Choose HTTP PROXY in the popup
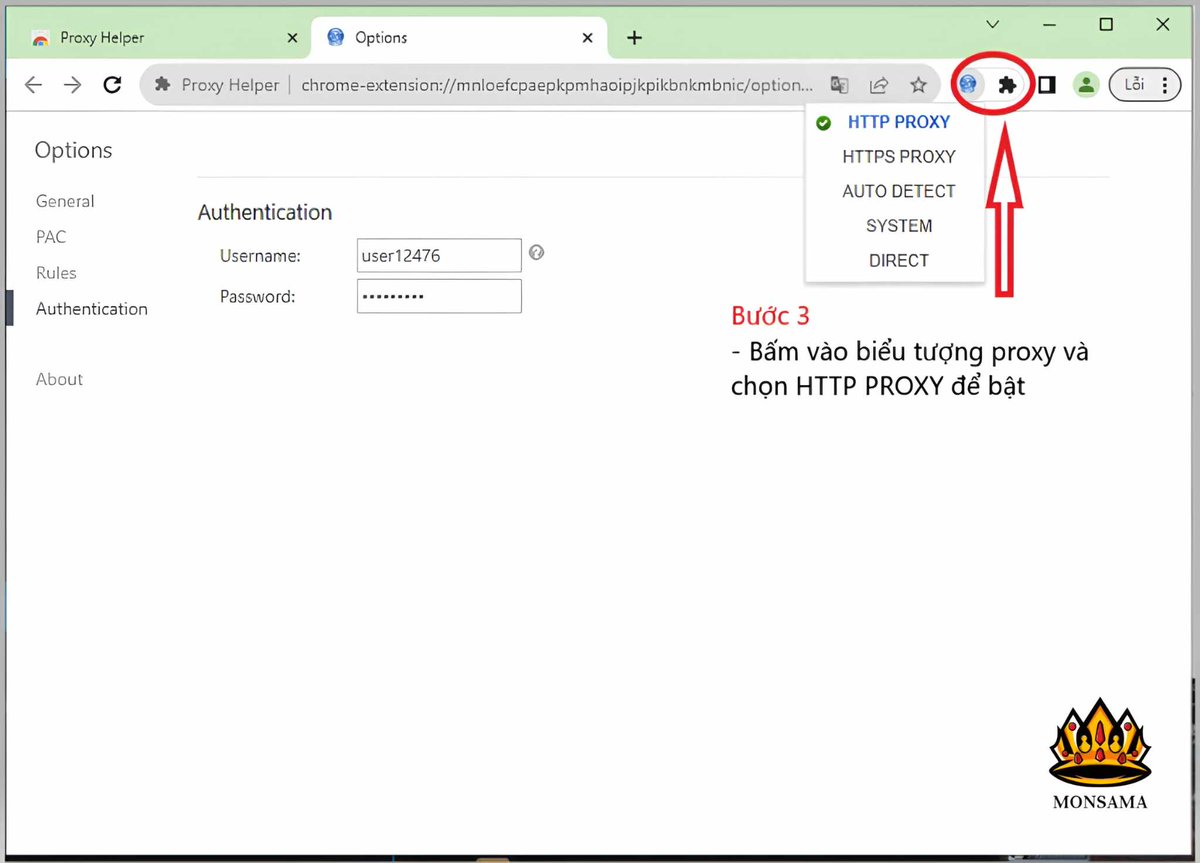 (898, 122)
